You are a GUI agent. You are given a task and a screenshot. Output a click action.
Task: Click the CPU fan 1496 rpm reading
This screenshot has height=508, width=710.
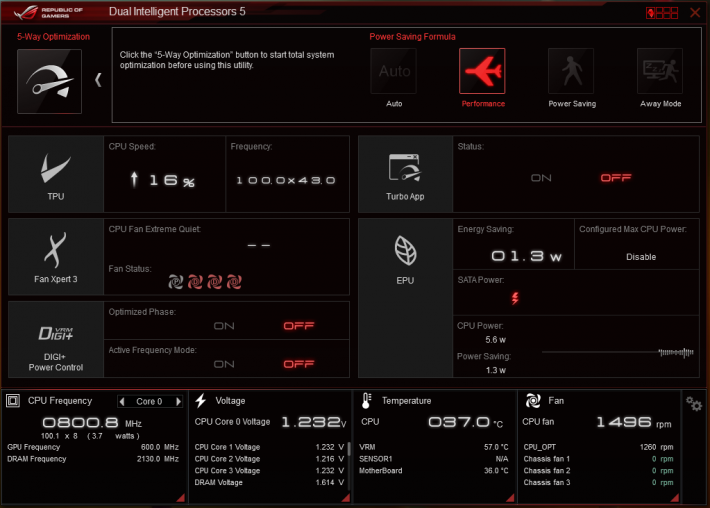click(633, 422)
